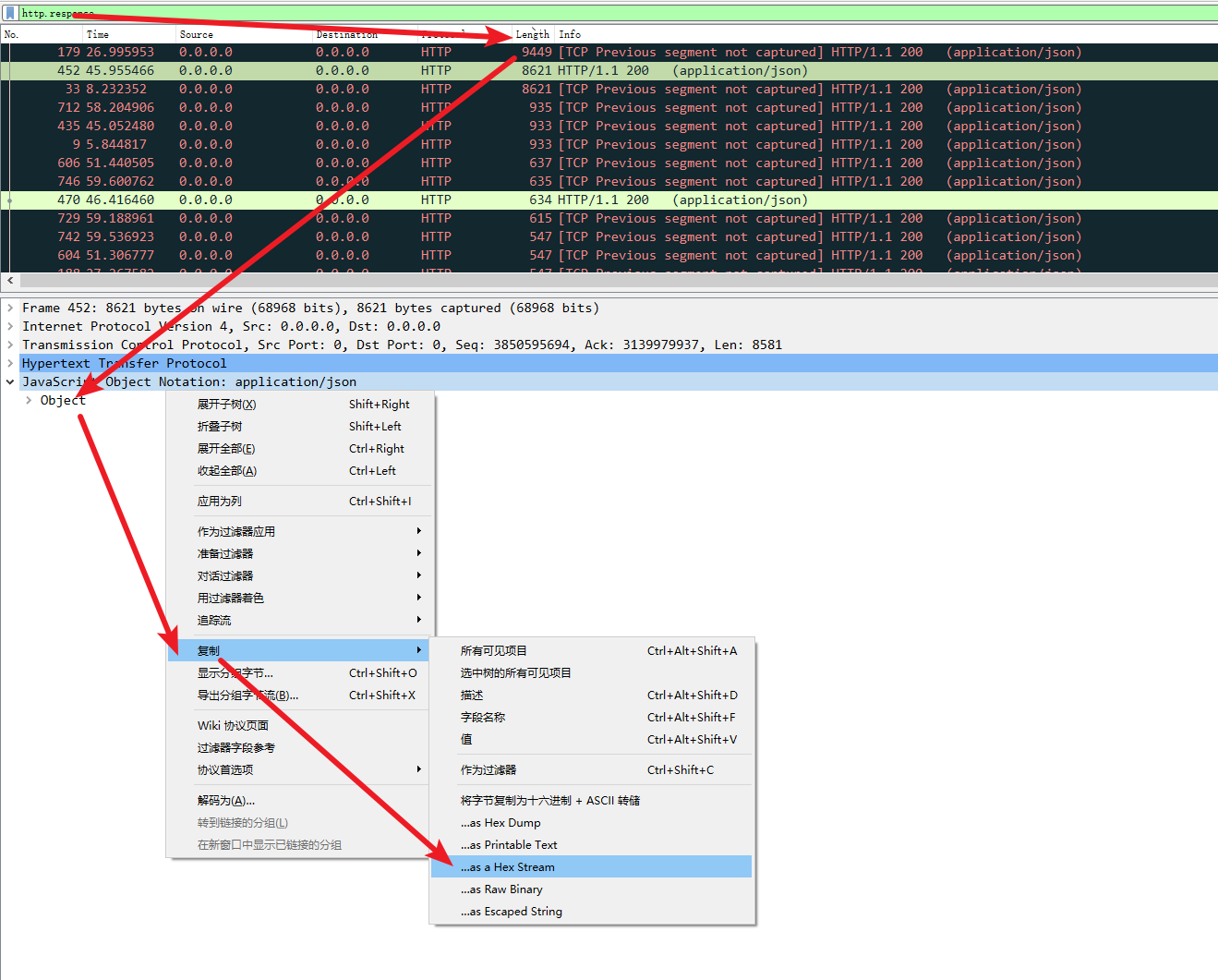The height and width of the screenshot is (980, 1218).
Task: Expand the Transmission Control Protocol section
Action: click(10, 345)
